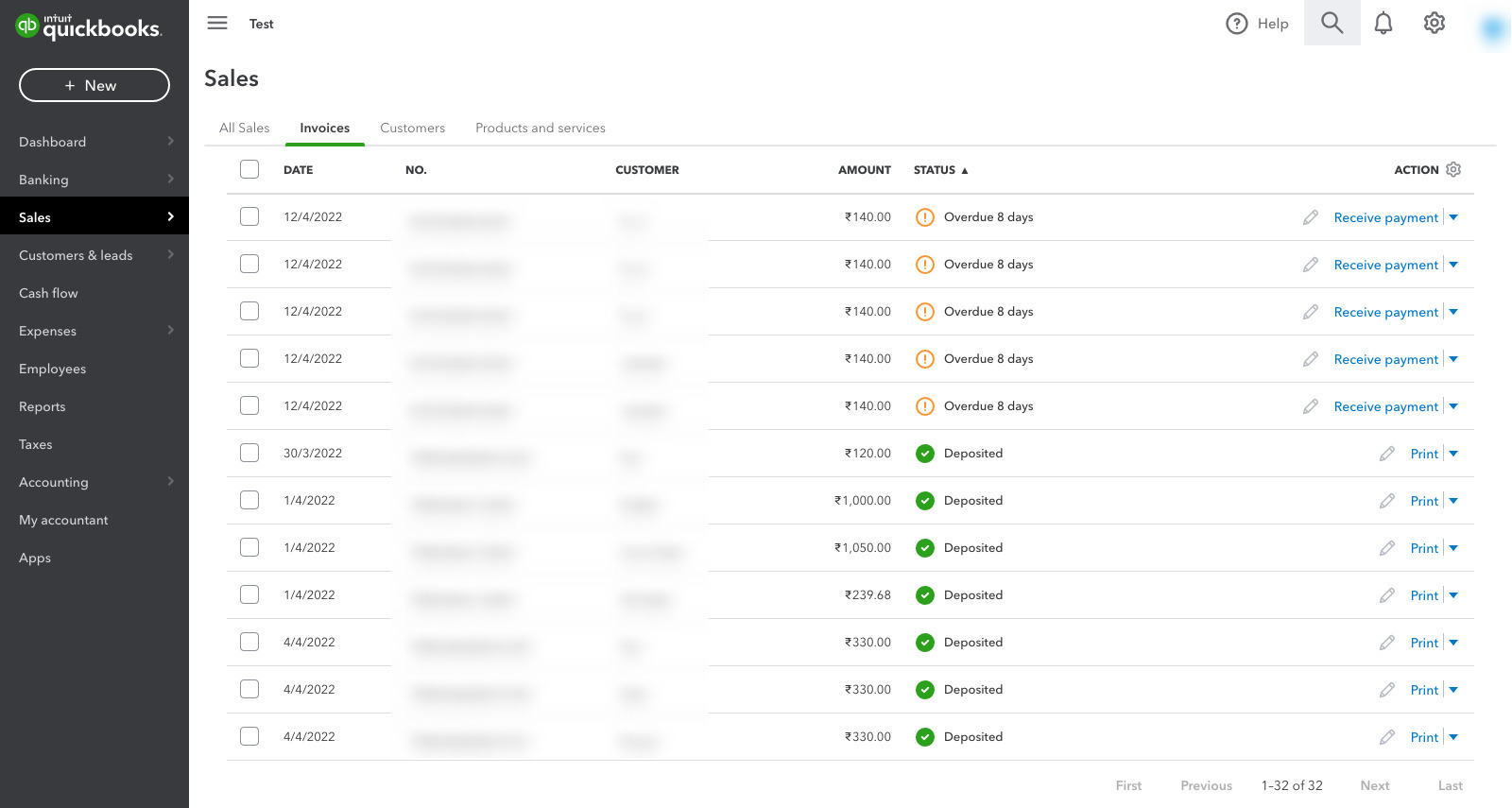
Task: Check the last 4/4/2022 invoice row
Action: tap(249, 736)
